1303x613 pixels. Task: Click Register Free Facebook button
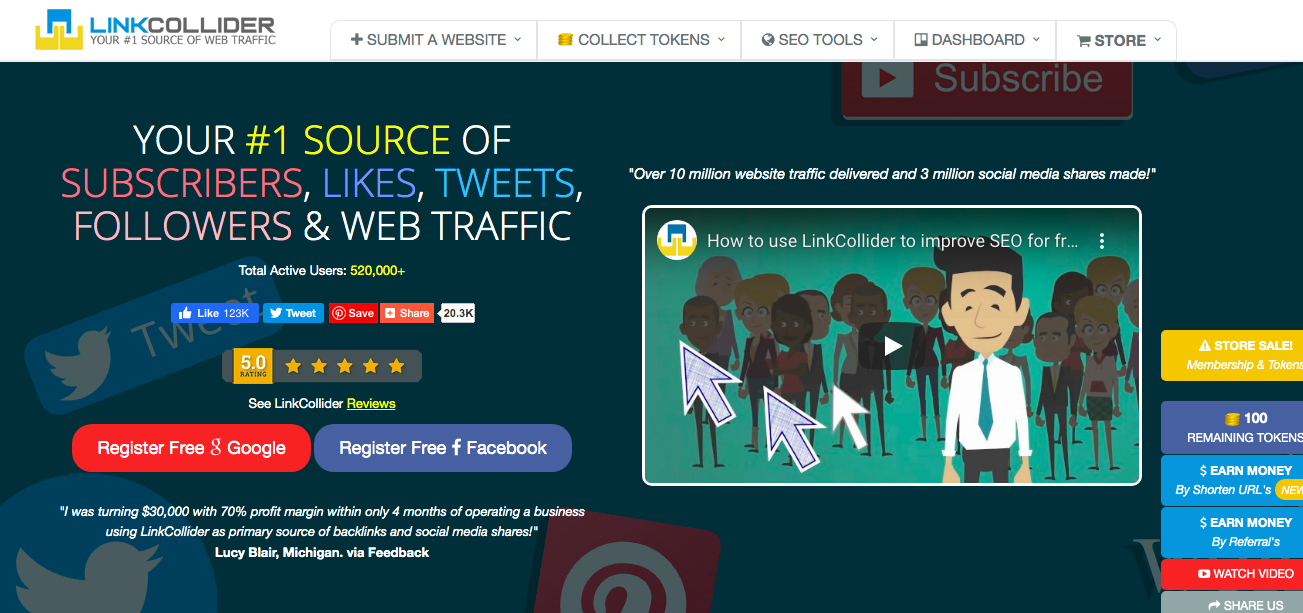443,448
